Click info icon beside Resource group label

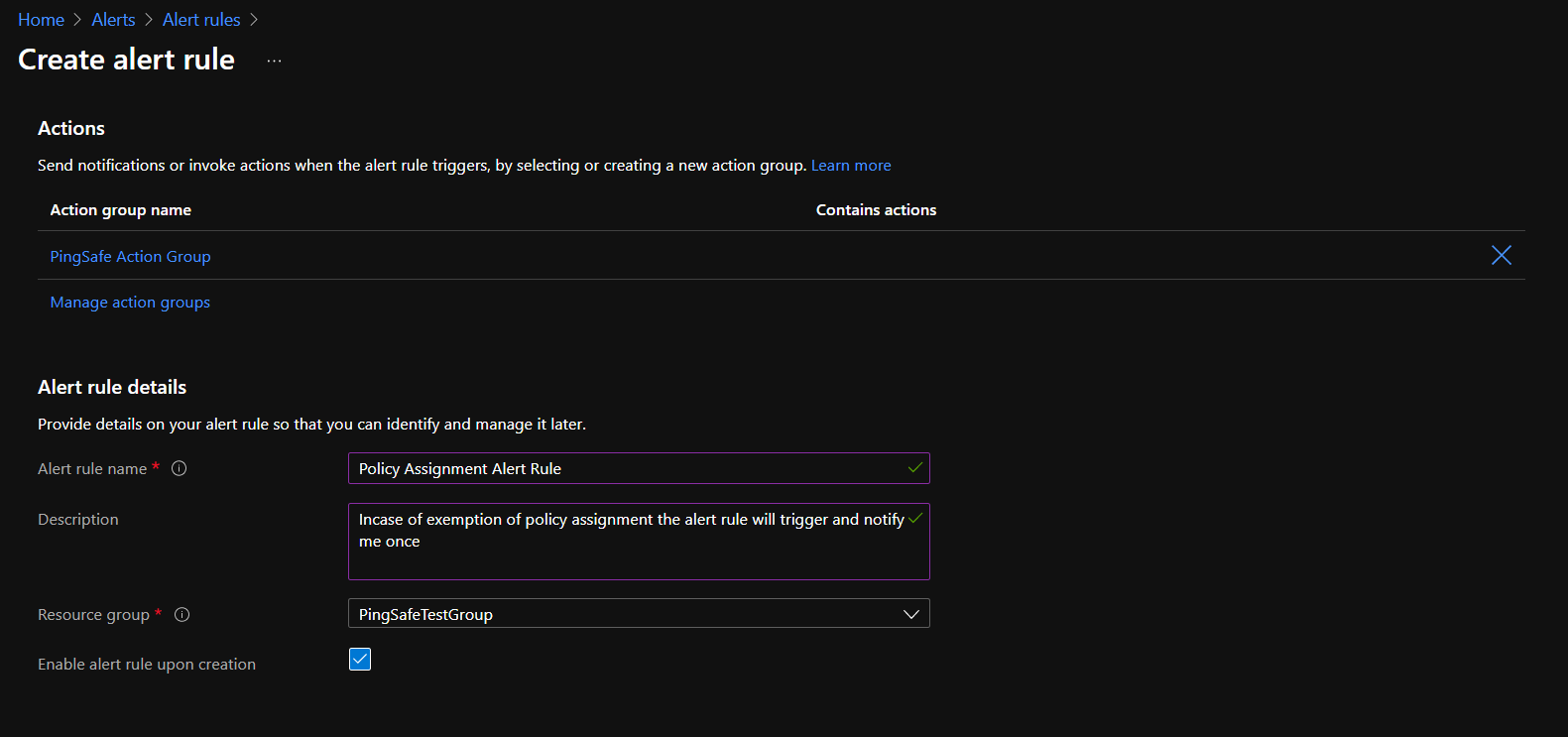click(x=181, y=615)
